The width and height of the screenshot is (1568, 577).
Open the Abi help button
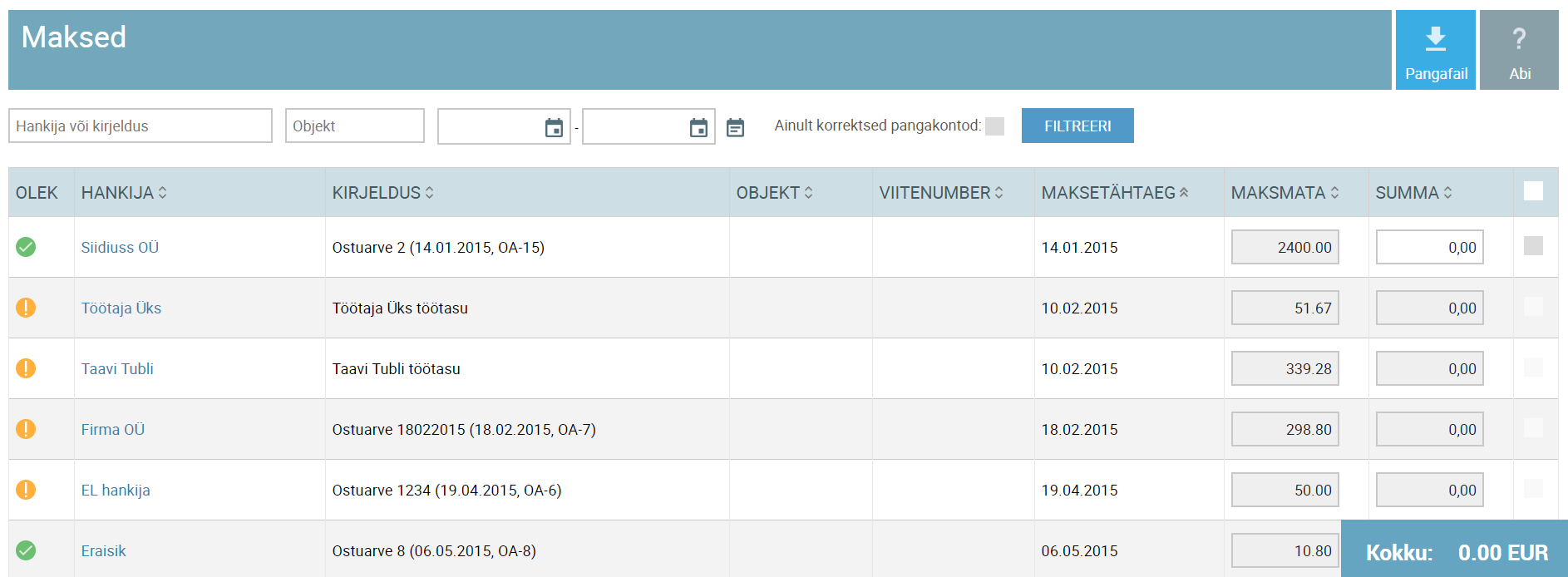tap(1519, 50)
